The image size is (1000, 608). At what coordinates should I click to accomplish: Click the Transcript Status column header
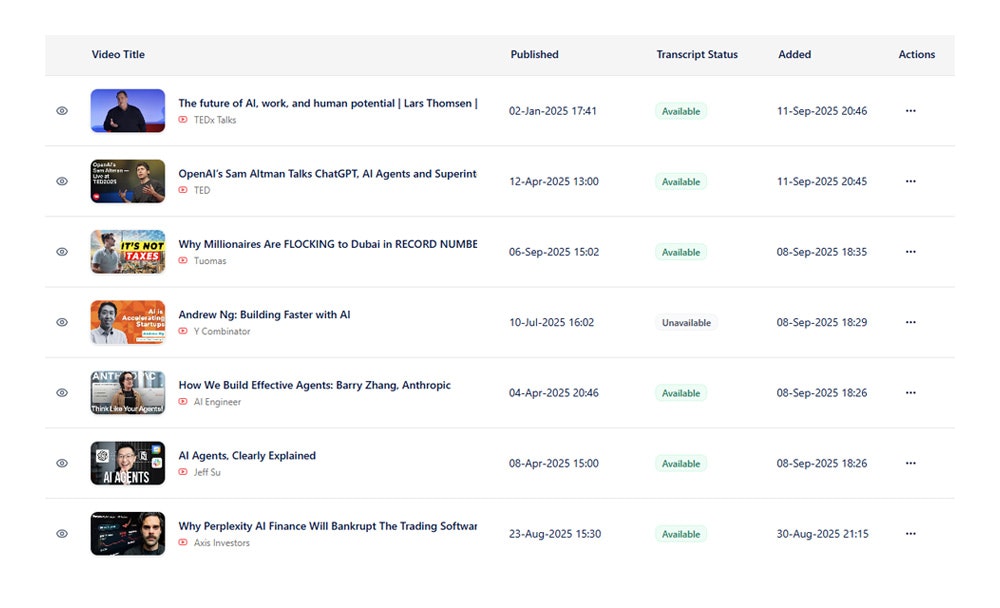697,55
